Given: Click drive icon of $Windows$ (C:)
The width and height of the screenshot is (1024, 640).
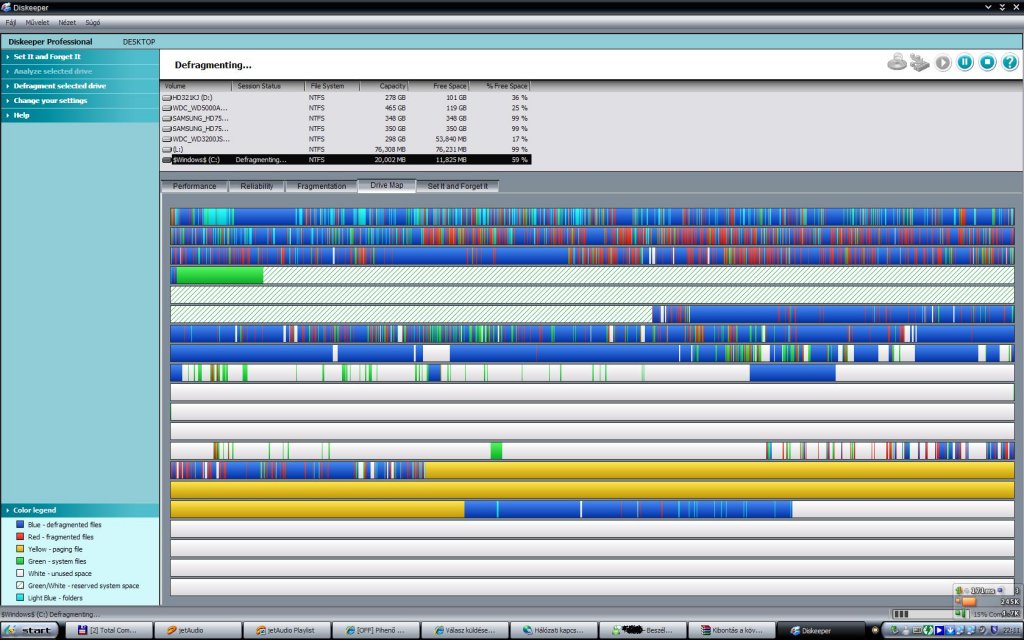Looking at the screenshot, I should click(x=167, y=159).
